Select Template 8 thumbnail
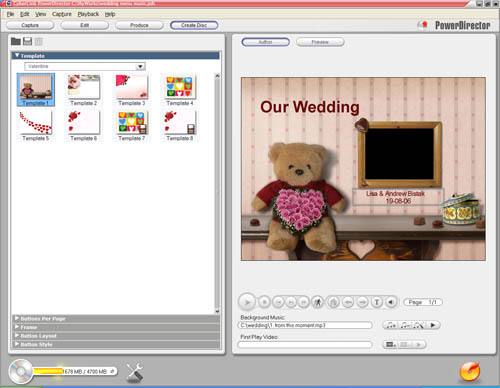500x388 pixels. [180, 126]
